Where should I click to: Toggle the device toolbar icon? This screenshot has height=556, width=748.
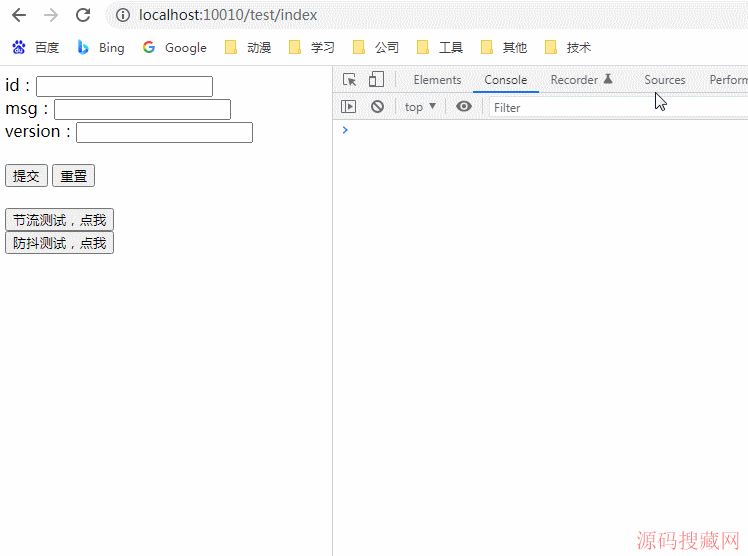pos(376,80)
